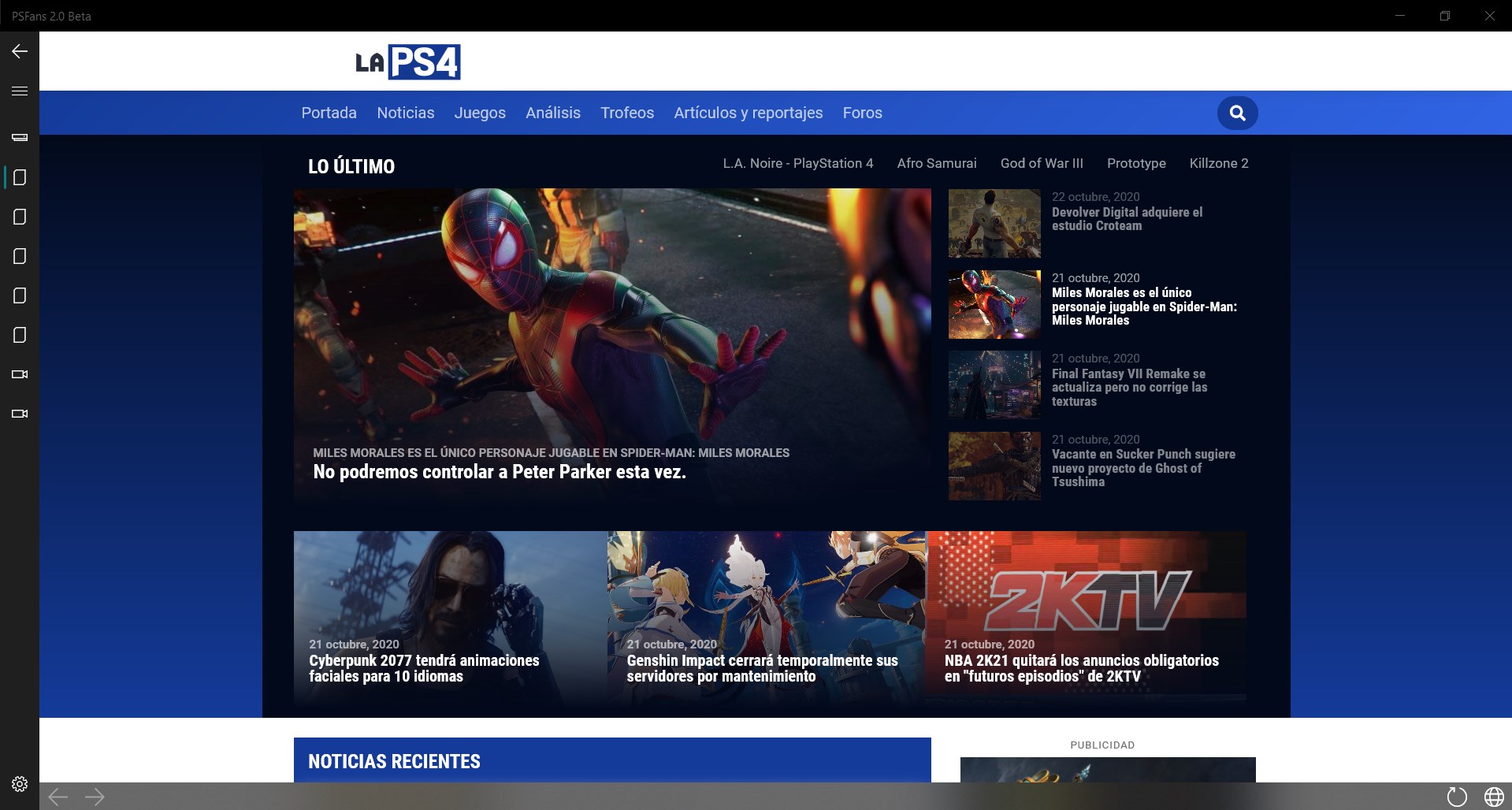Open the L.A. Noire - PlayStation 4 link
Viewport: 1512px width, 810px height.
click(798, 163)
